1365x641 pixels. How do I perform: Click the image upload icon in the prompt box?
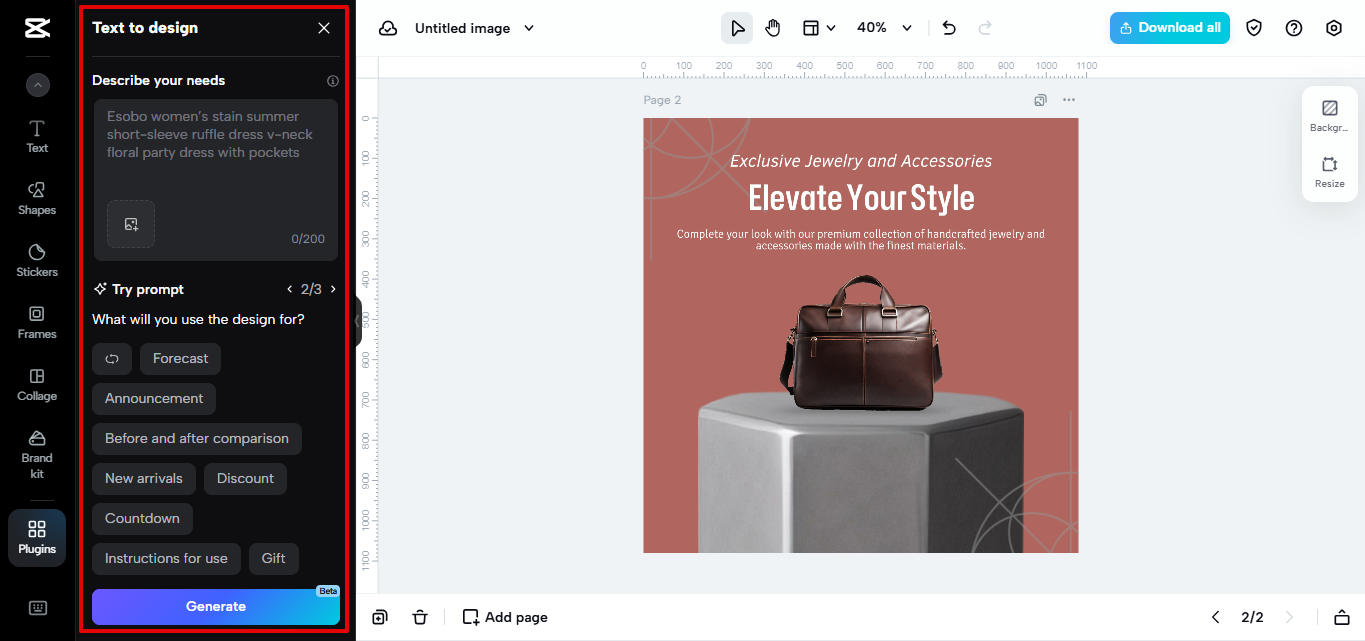pyautogui.click(x=131, y=224)
